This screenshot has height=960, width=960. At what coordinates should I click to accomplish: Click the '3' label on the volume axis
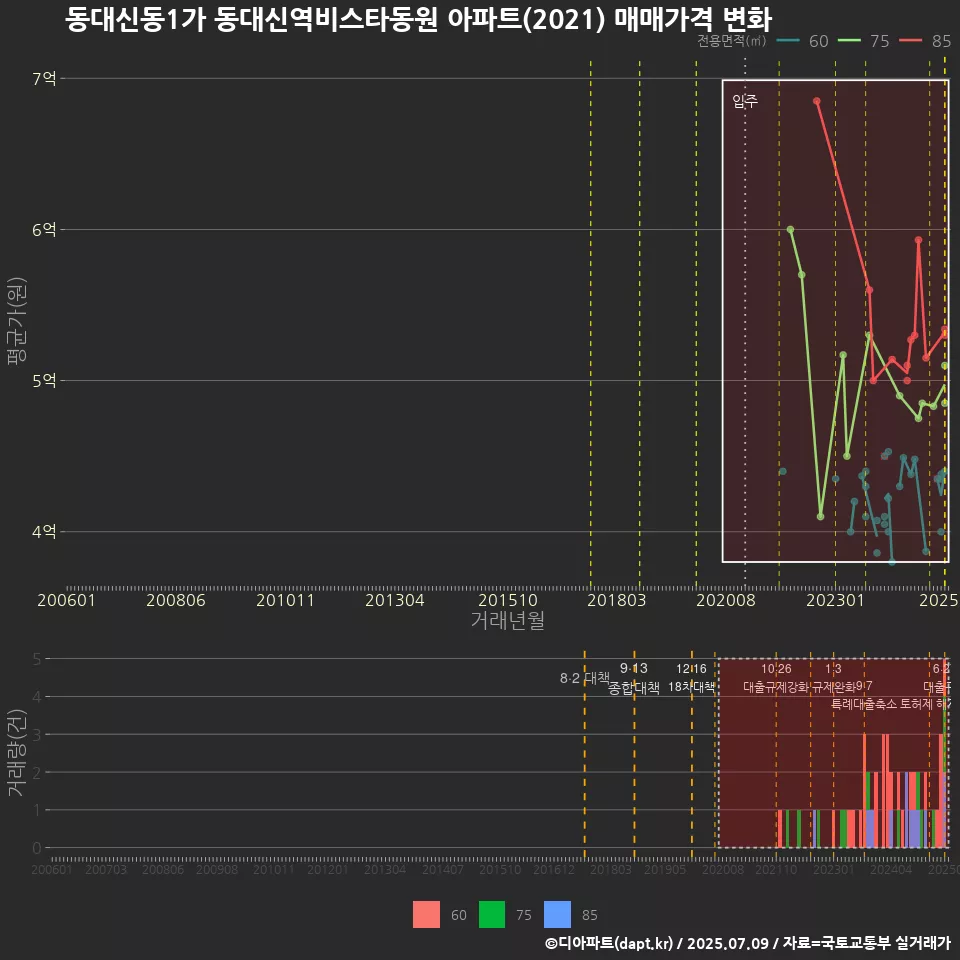[37, 734]
